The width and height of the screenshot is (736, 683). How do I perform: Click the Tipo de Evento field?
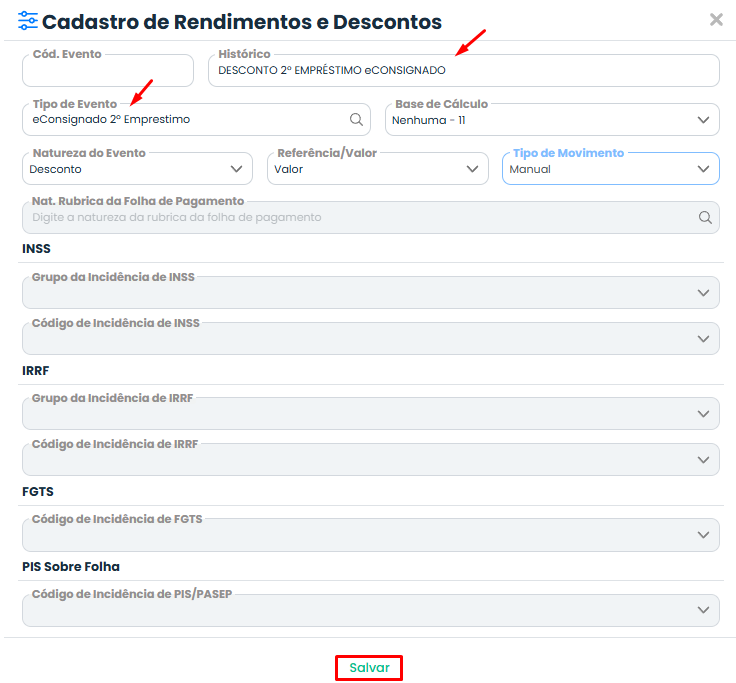point(196,120)
